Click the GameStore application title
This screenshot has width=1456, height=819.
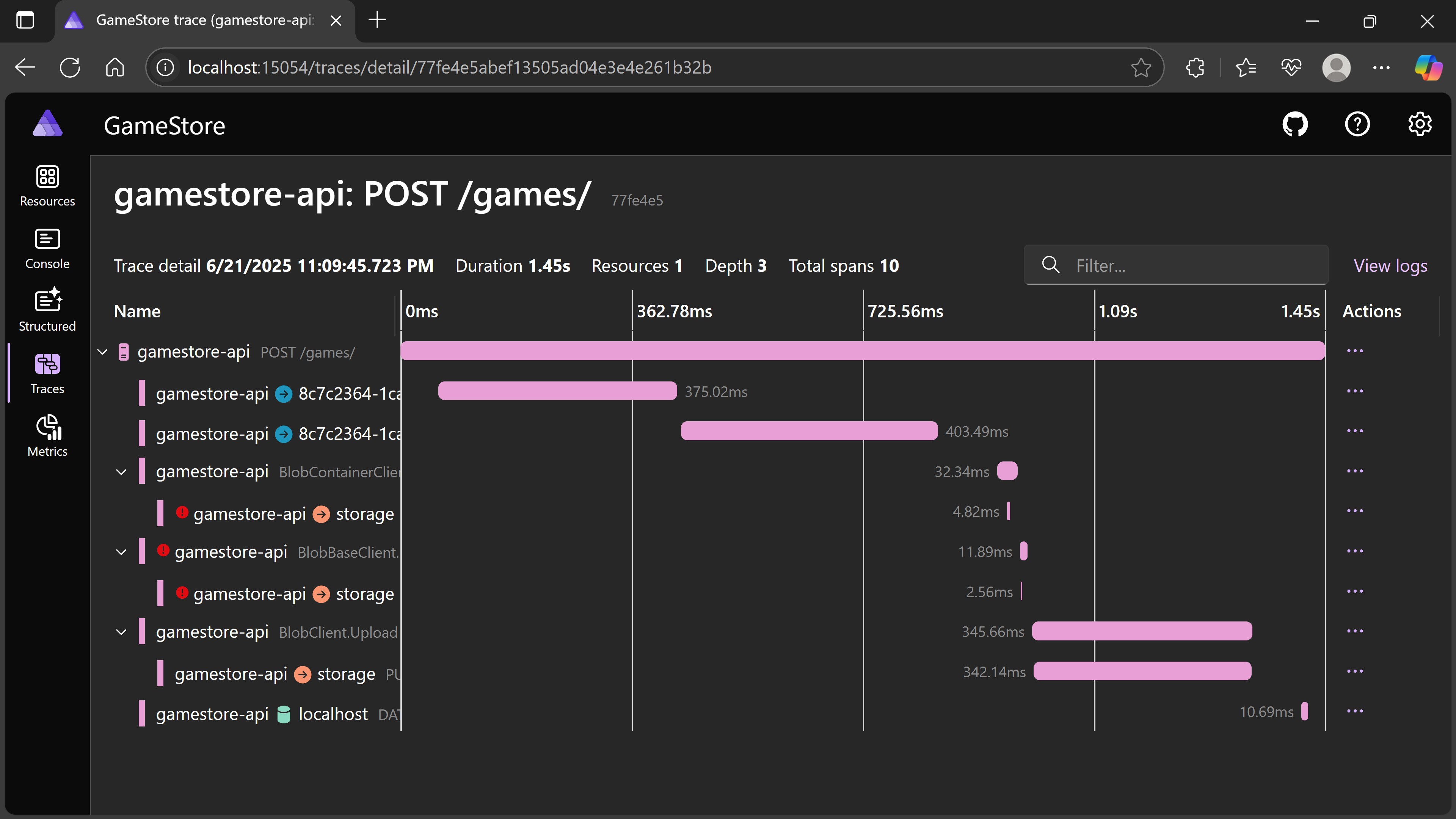[x=165, y=126]
